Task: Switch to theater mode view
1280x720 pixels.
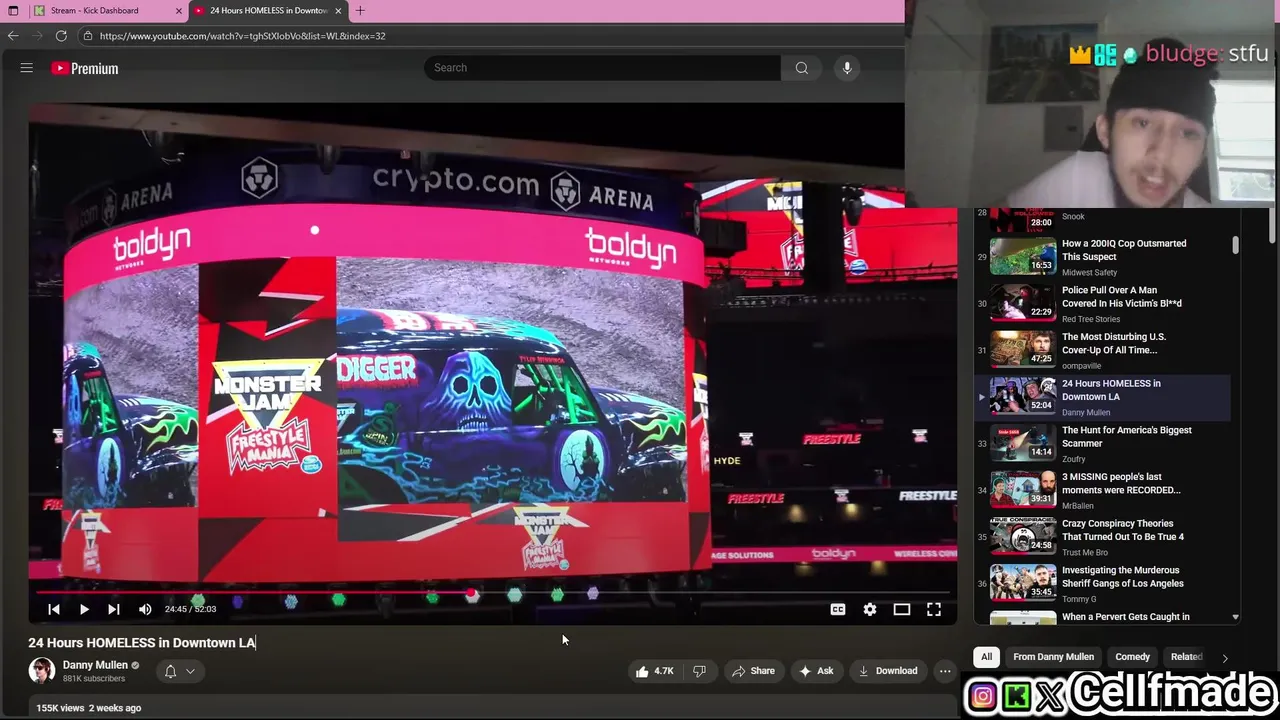Action: click(902, 609)
